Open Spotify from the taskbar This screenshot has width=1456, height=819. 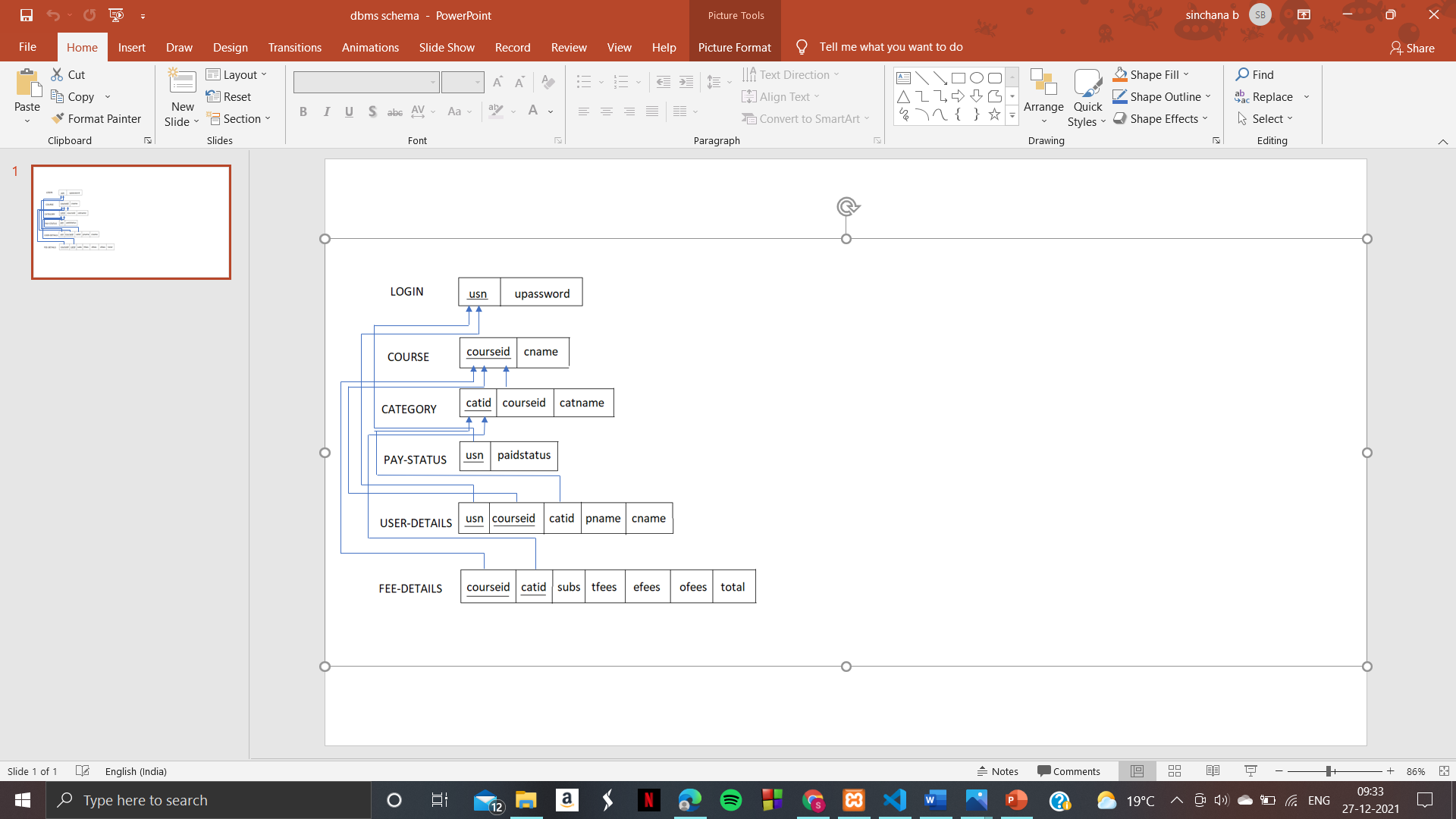[730, 800]
